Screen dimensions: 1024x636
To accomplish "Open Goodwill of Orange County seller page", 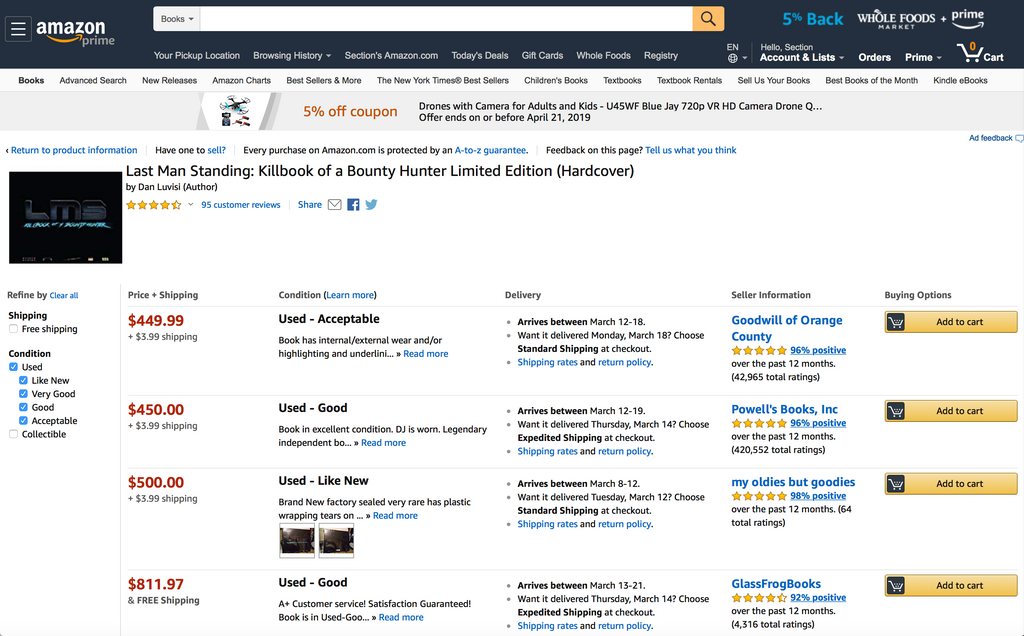I will 786,328.
